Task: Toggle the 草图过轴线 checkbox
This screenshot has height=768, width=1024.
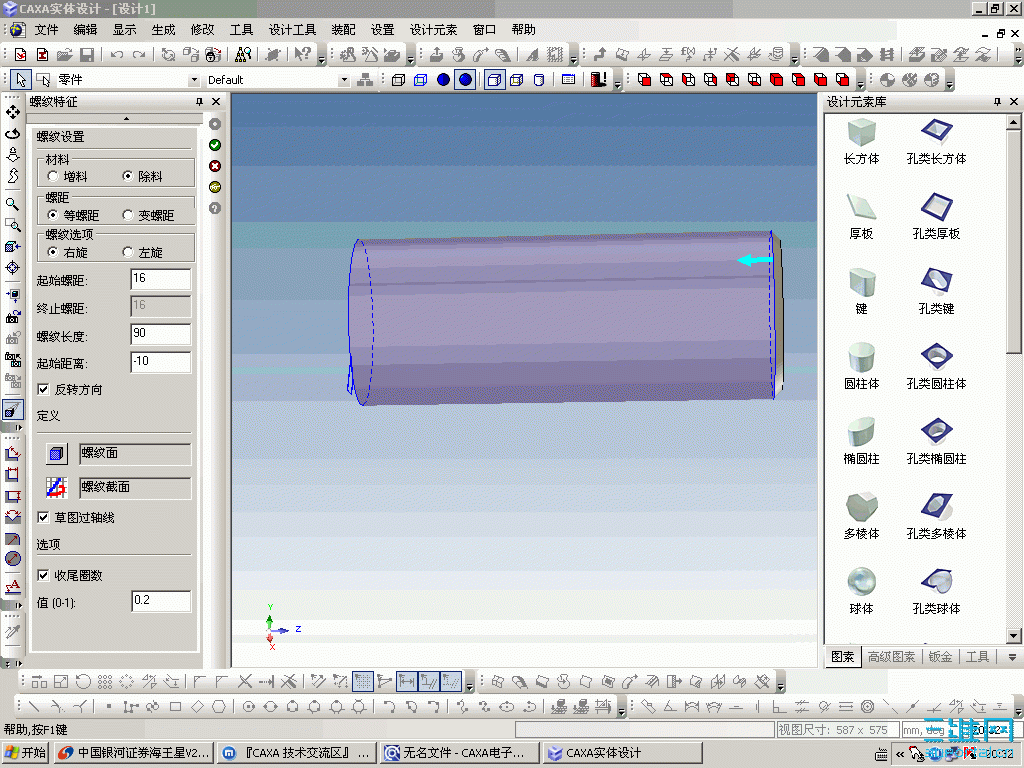Action: click(x=43, y=518)
